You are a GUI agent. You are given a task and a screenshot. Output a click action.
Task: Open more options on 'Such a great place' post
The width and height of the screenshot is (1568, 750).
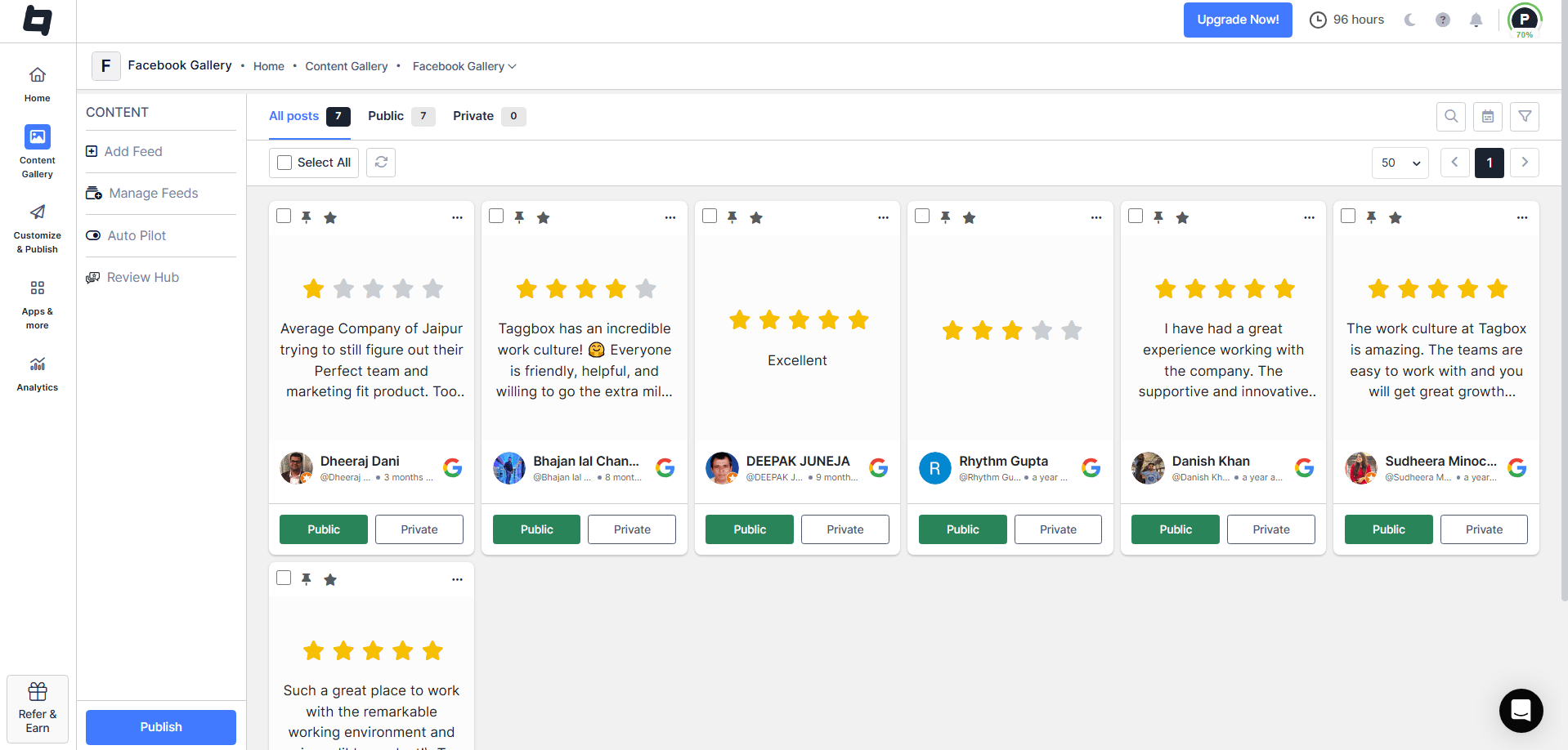(457, 579)
